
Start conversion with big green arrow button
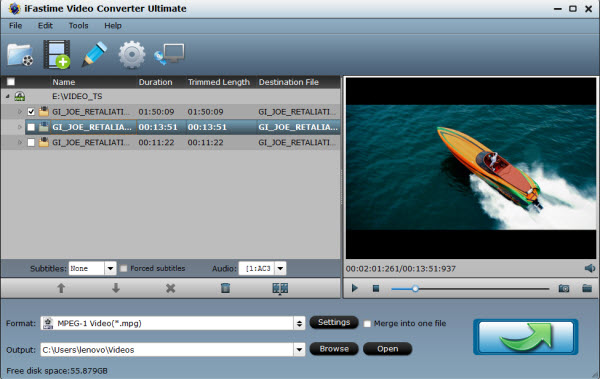click(525, 337)
